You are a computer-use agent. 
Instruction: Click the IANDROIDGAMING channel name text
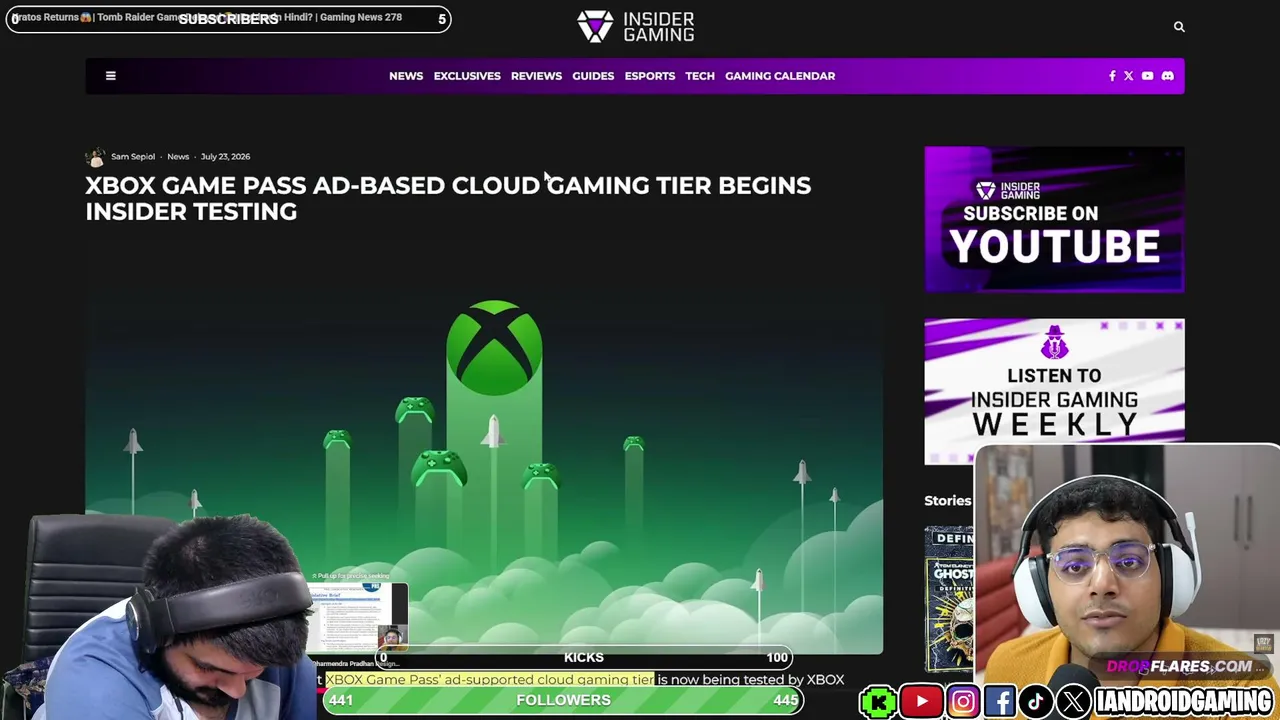(x=1184, y=702)
